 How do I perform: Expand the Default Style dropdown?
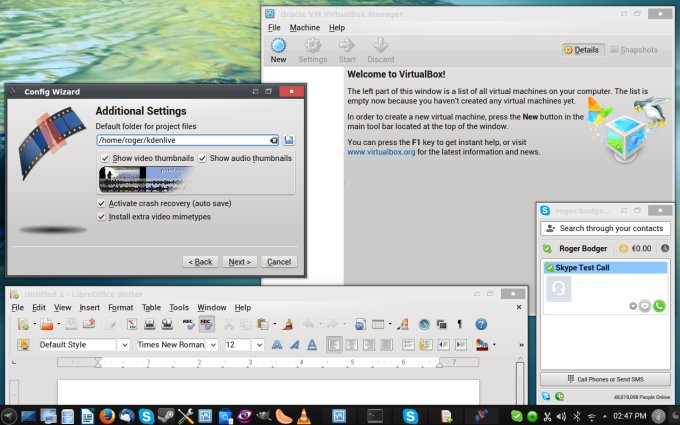124,345
